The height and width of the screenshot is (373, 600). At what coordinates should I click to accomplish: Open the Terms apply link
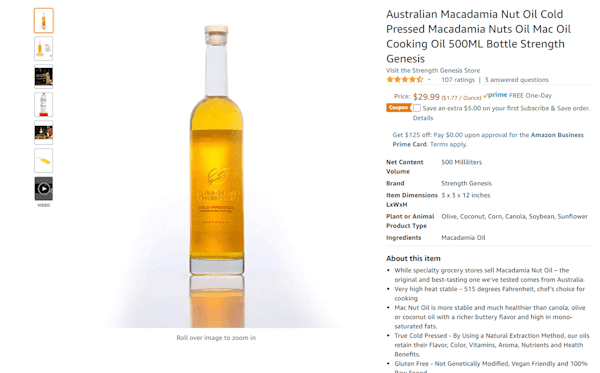(x=448, y=144)
